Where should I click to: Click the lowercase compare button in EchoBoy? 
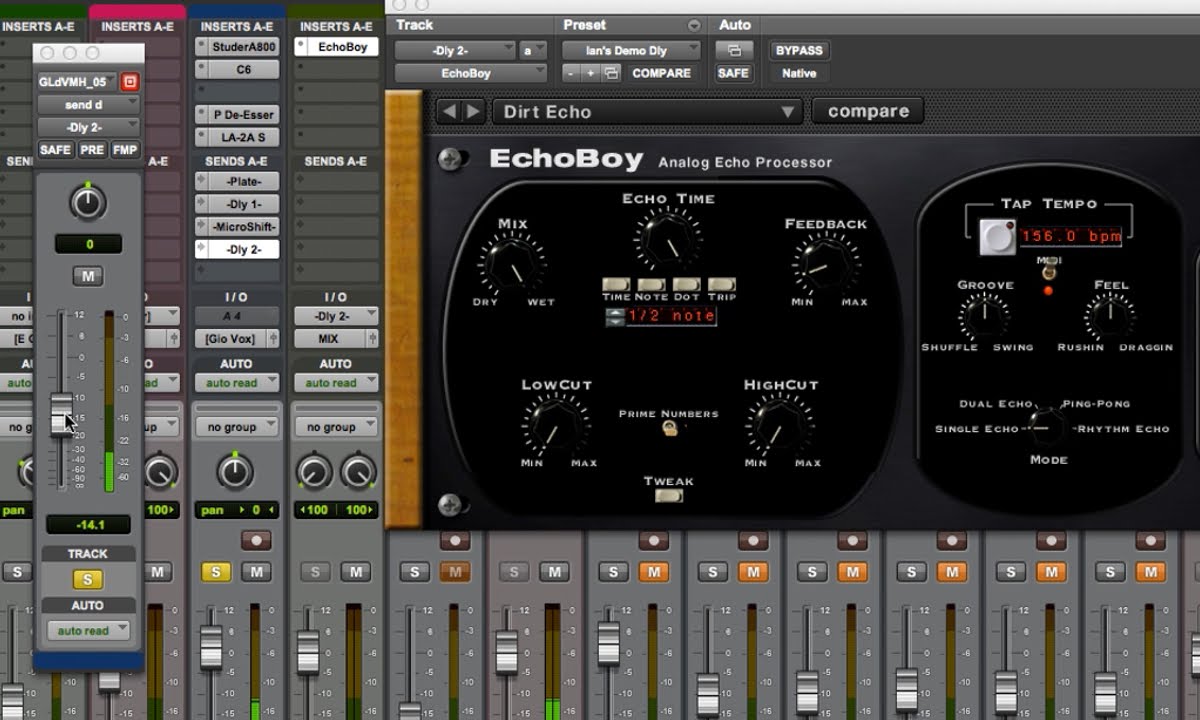coord(868,111)
